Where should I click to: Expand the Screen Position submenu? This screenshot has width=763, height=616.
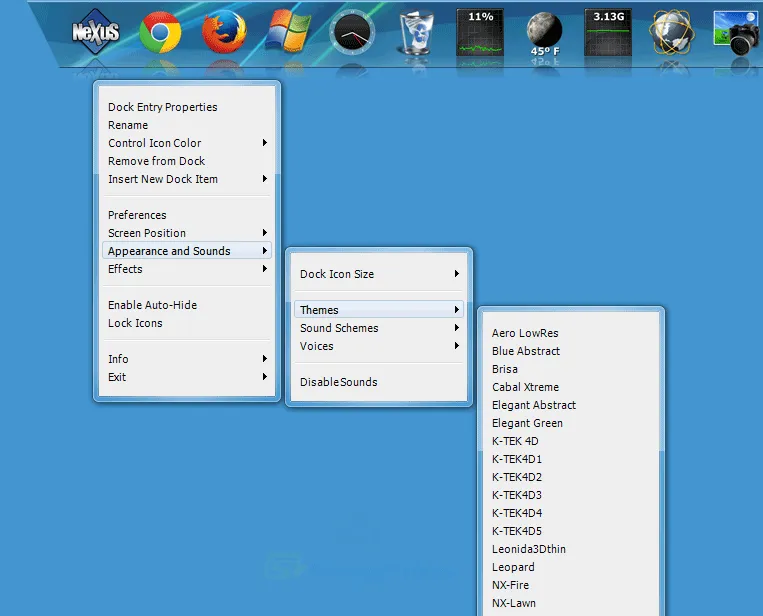[187, 233]
